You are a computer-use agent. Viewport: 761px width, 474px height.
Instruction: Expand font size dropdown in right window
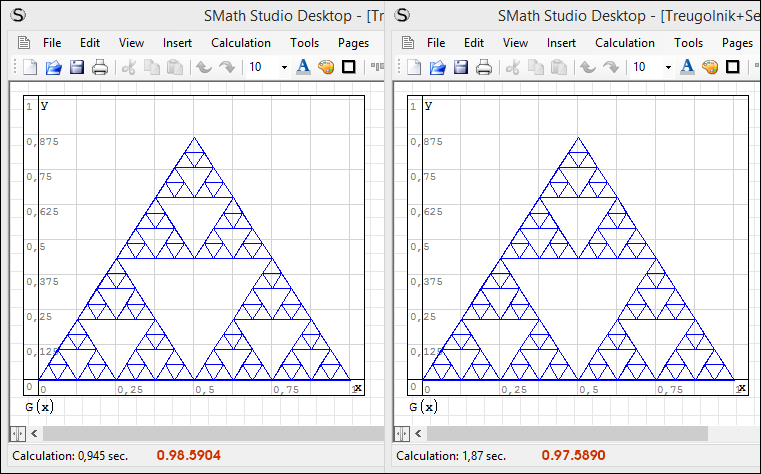pos(668,67)
